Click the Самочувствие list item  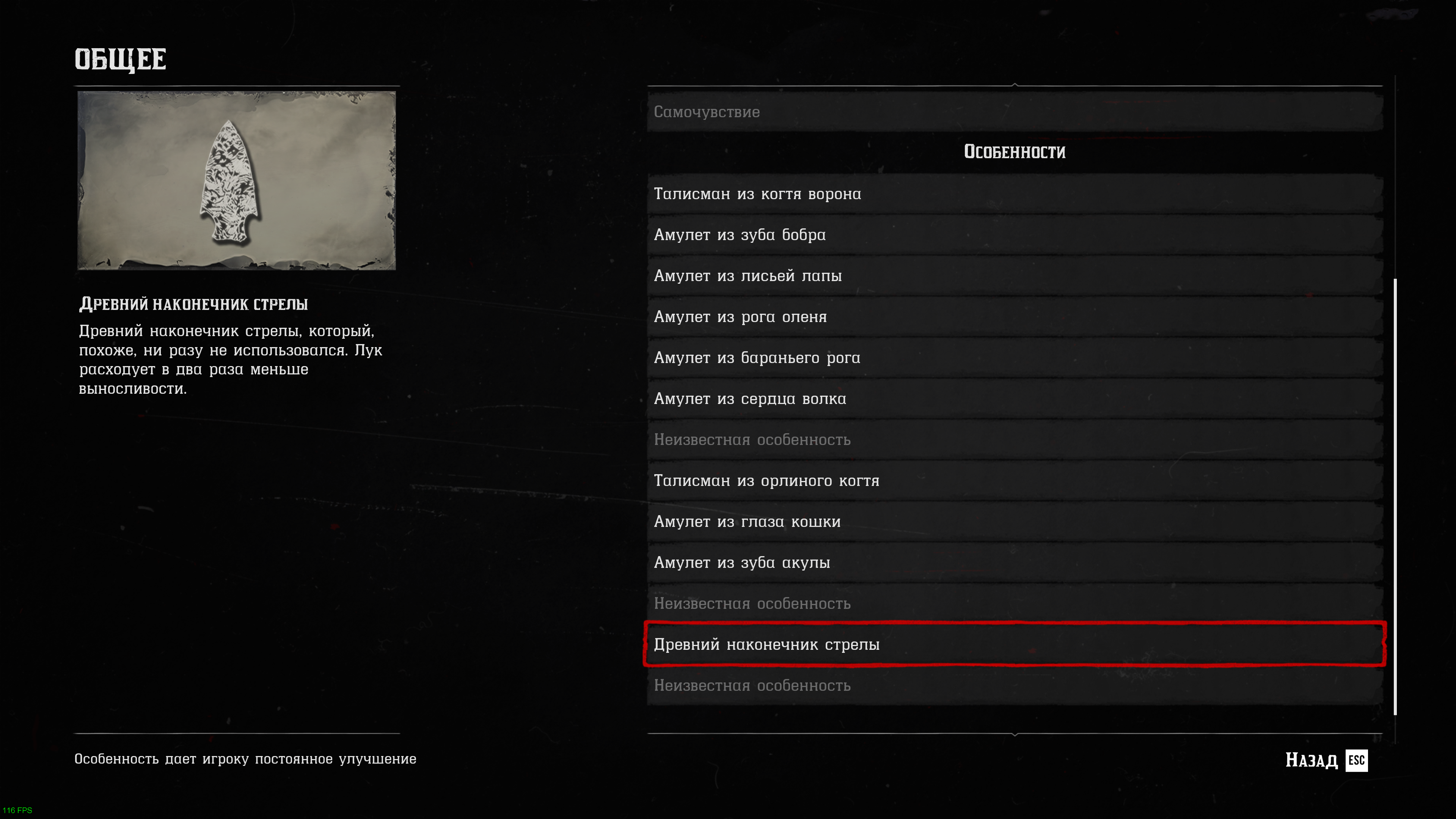1015,112
